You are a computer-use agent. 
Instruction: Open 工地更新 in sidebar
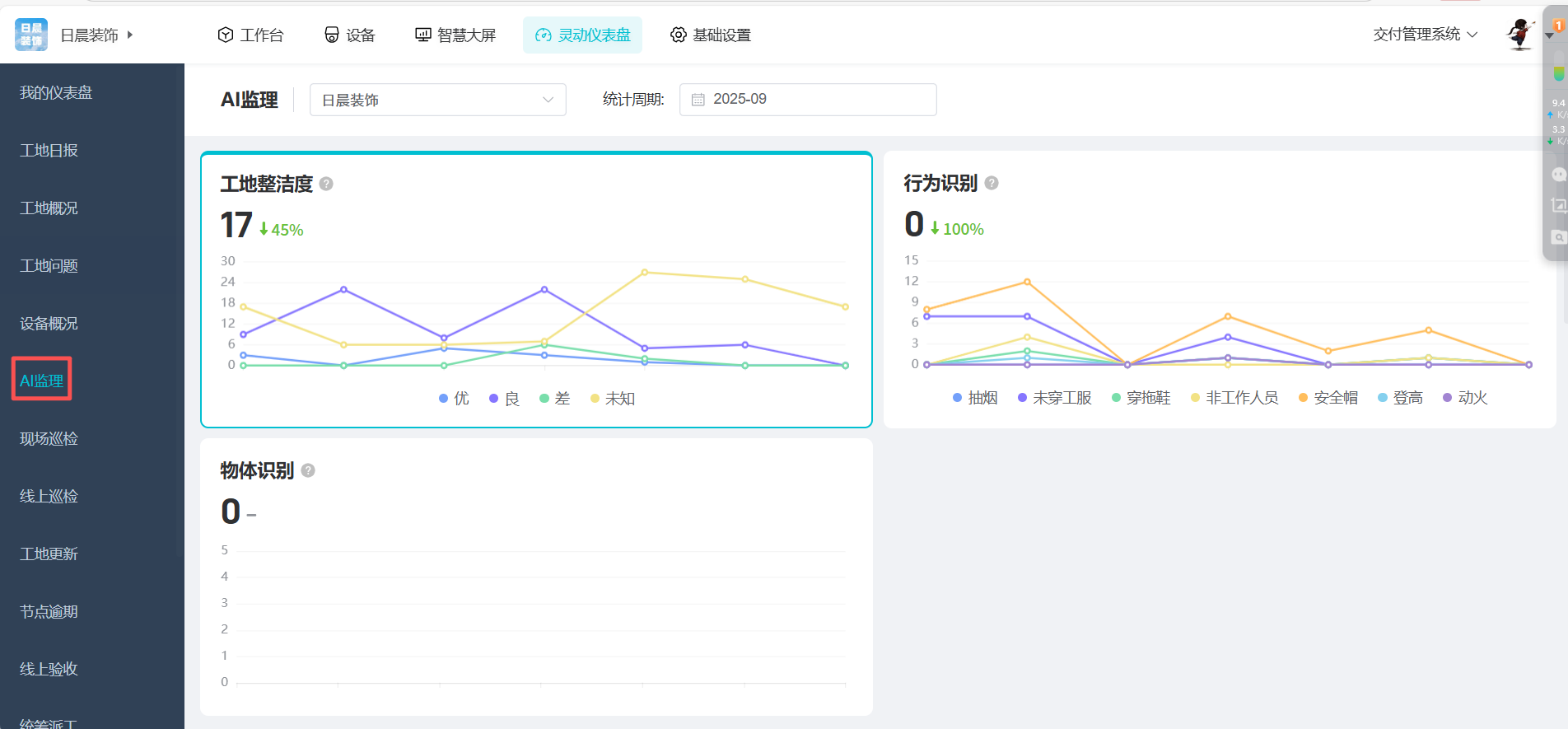click(x=49, y=554)
